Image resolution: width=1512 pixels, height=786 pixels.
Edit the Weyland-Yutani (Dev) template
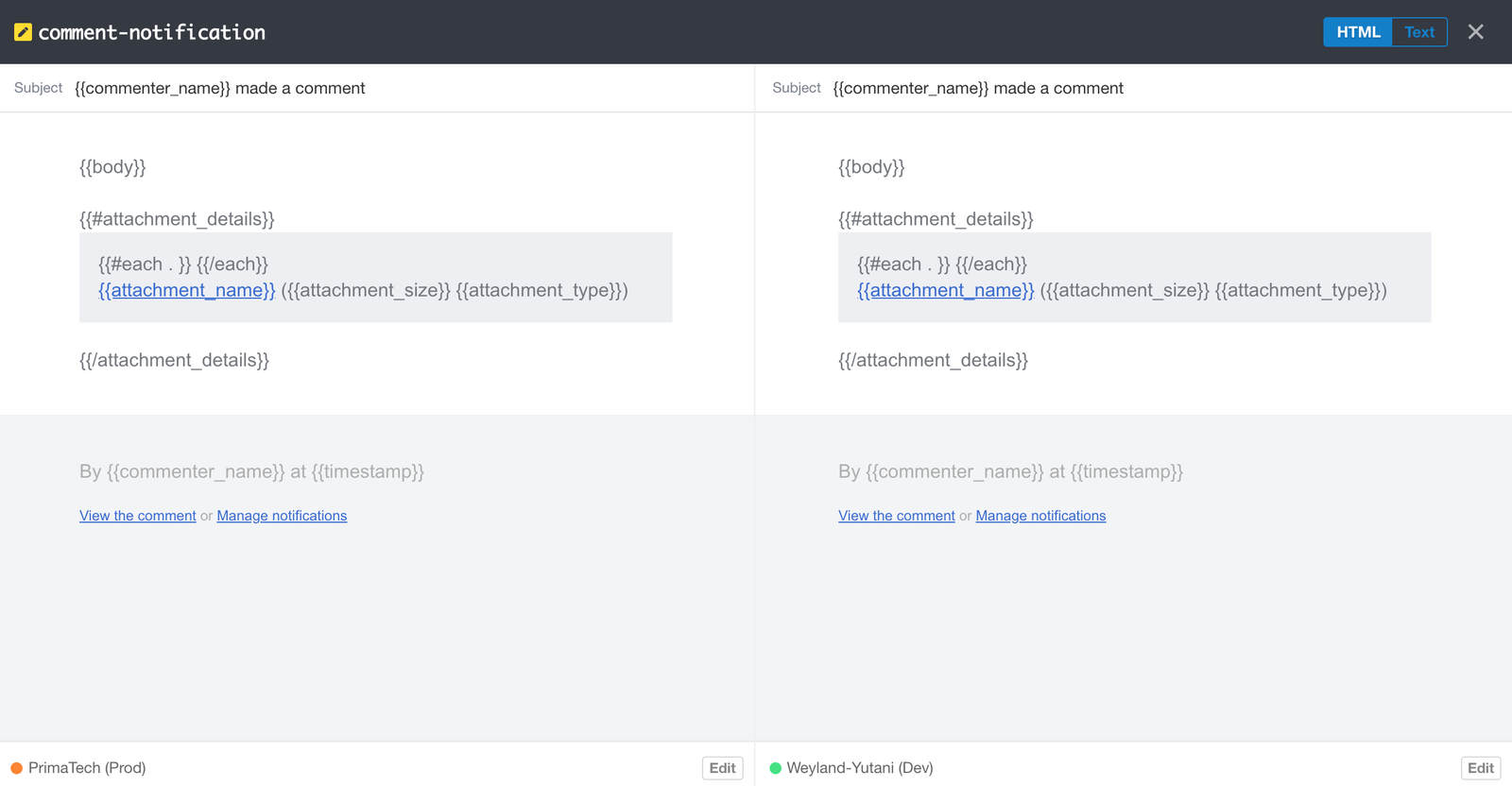pyautogui.click(x=1480, y=768)
